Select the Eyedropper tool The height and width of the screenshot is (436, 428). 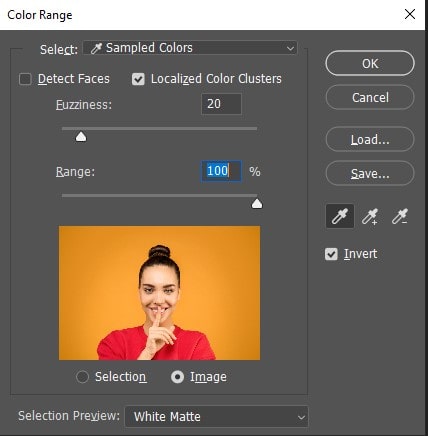coord(340,216)
